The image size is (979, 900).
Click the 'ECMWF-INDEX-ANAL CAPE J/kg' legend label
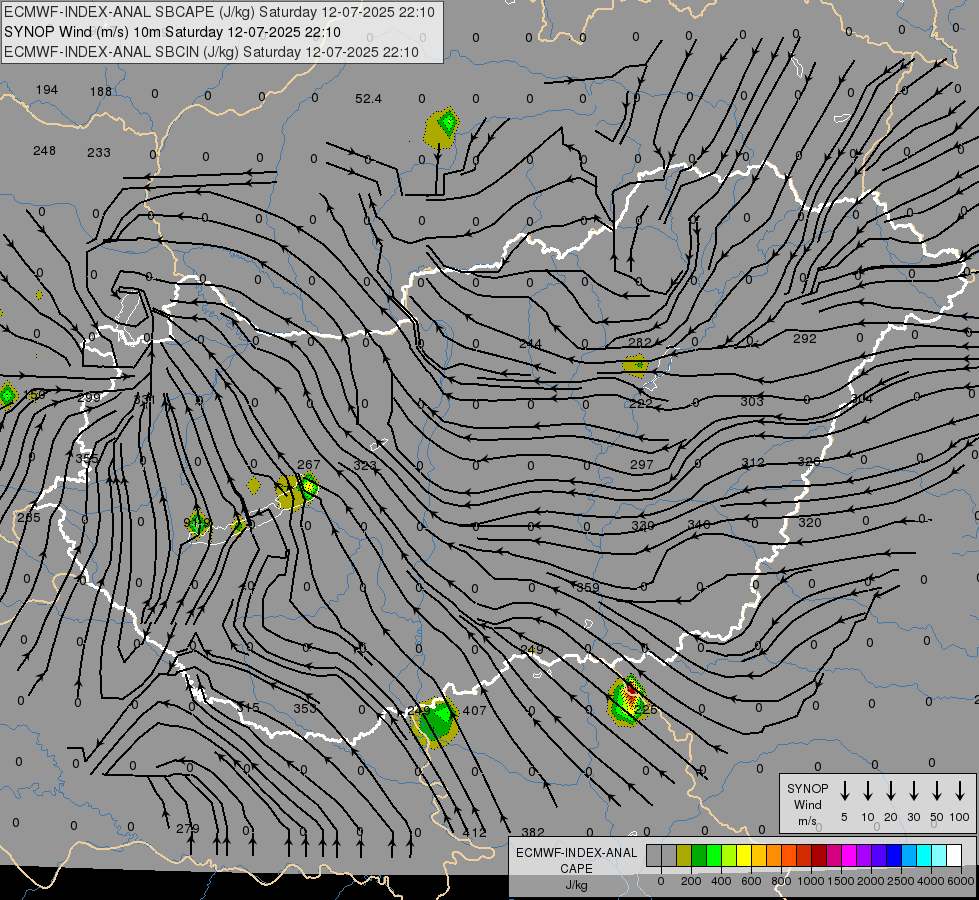pyautogui.click(x=576, y=868)
